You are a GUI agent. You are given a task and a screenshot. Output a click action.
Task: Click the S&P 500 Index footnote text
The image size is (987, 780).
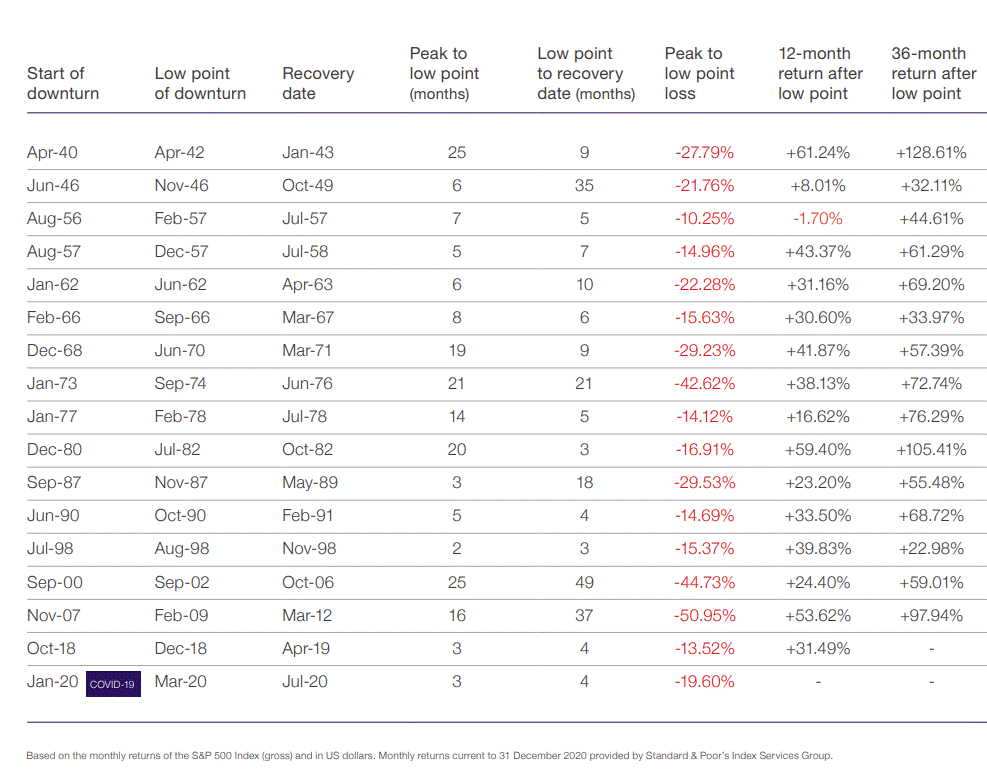(429, 756)
